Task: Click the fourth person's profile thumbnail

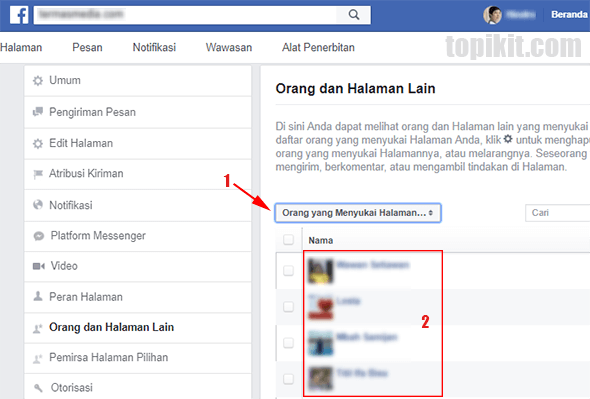Action: [320, 379]
